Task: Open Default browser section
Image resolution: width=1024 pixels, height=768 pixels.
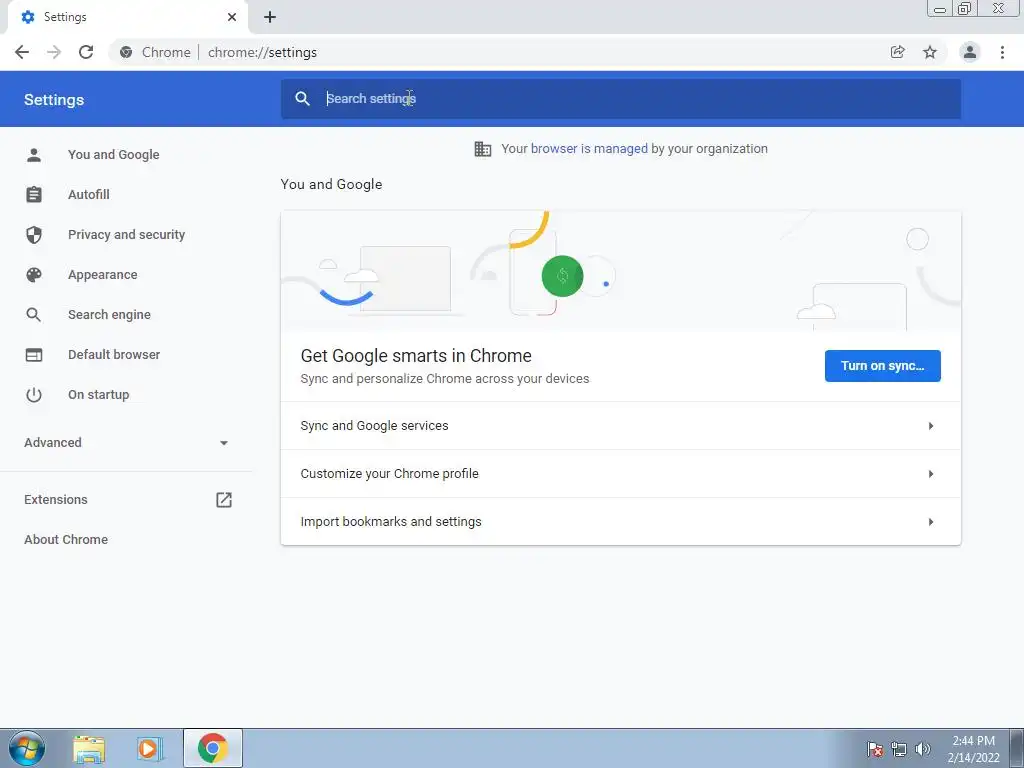Action: pyautogui.click(x=114, y=355)
